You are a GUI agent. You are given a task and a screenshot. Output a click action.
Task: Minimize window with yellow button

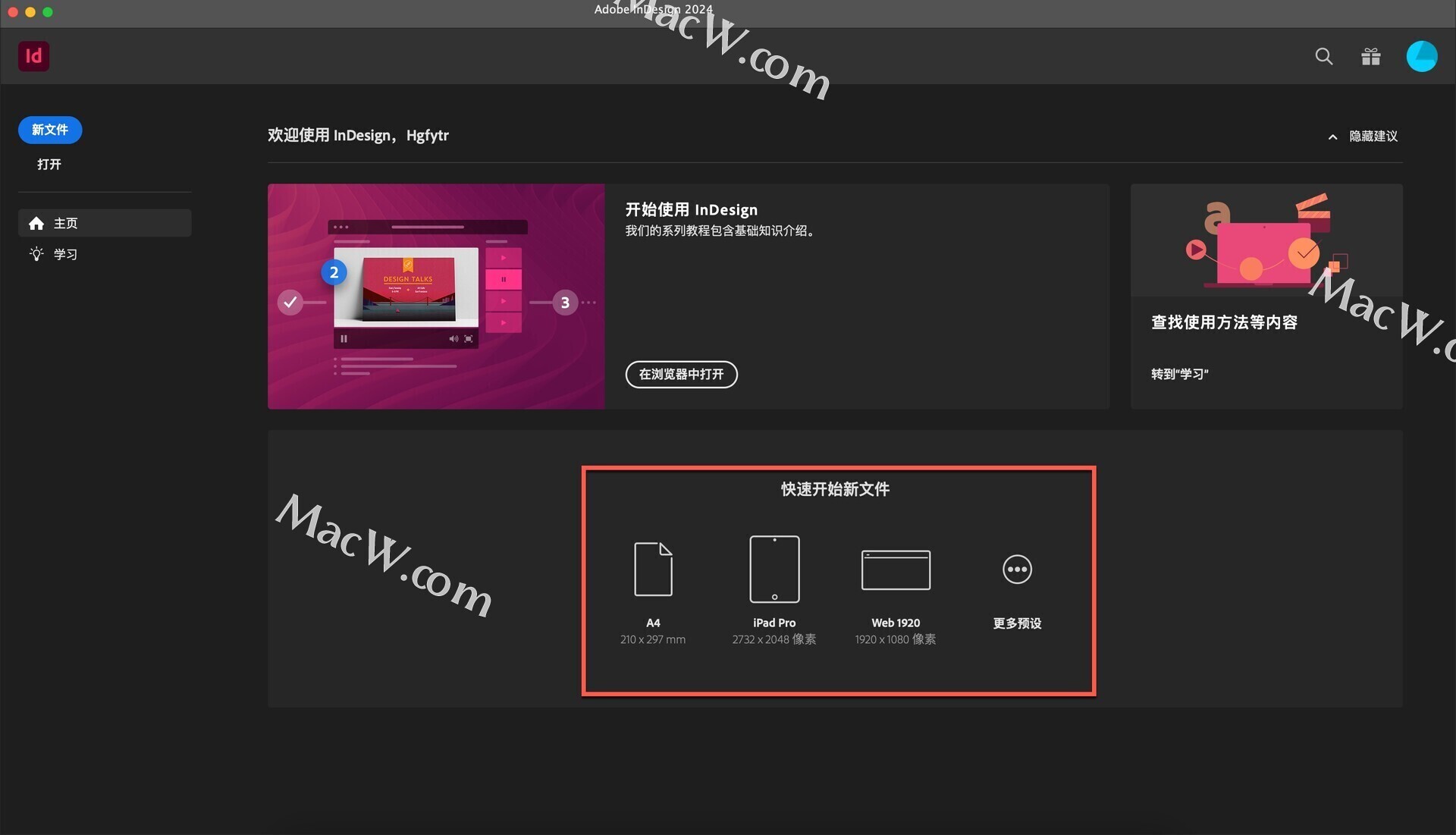point(30,11)
